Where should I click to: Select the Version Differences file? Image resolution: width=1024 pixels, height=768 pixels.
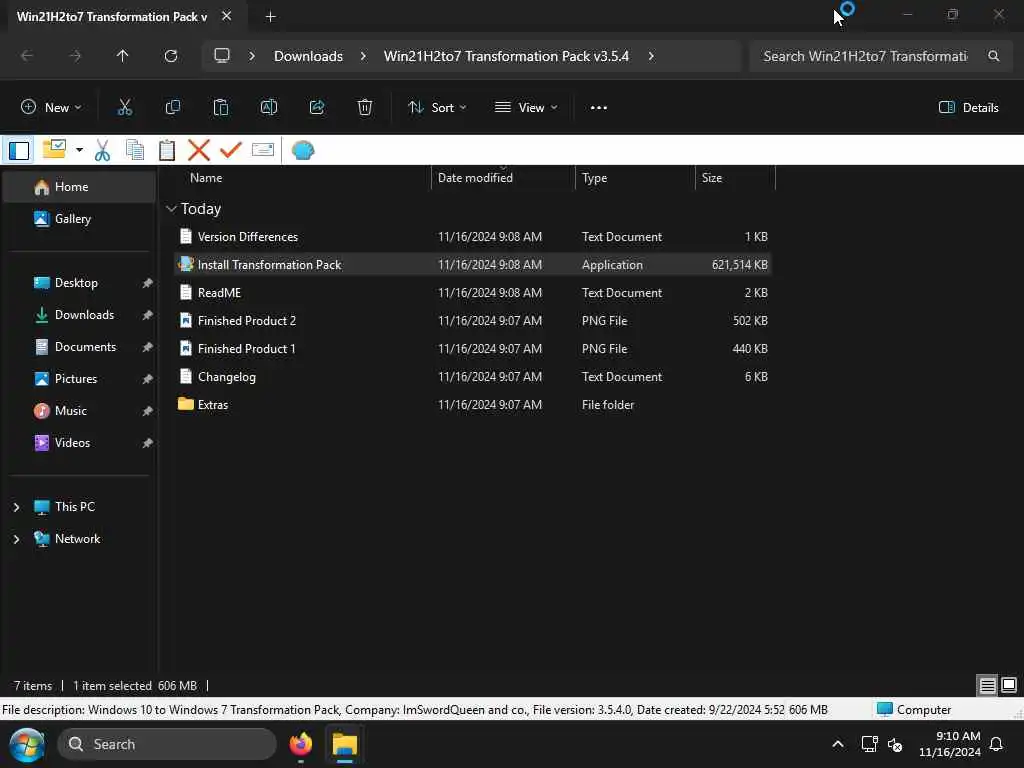coord(473,237)
